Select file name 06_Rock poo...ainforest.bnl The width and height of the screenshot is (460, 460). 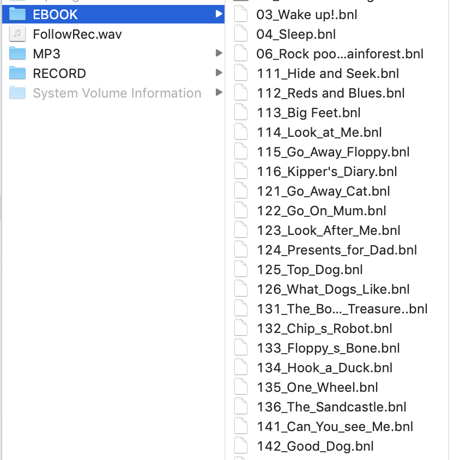340,54
